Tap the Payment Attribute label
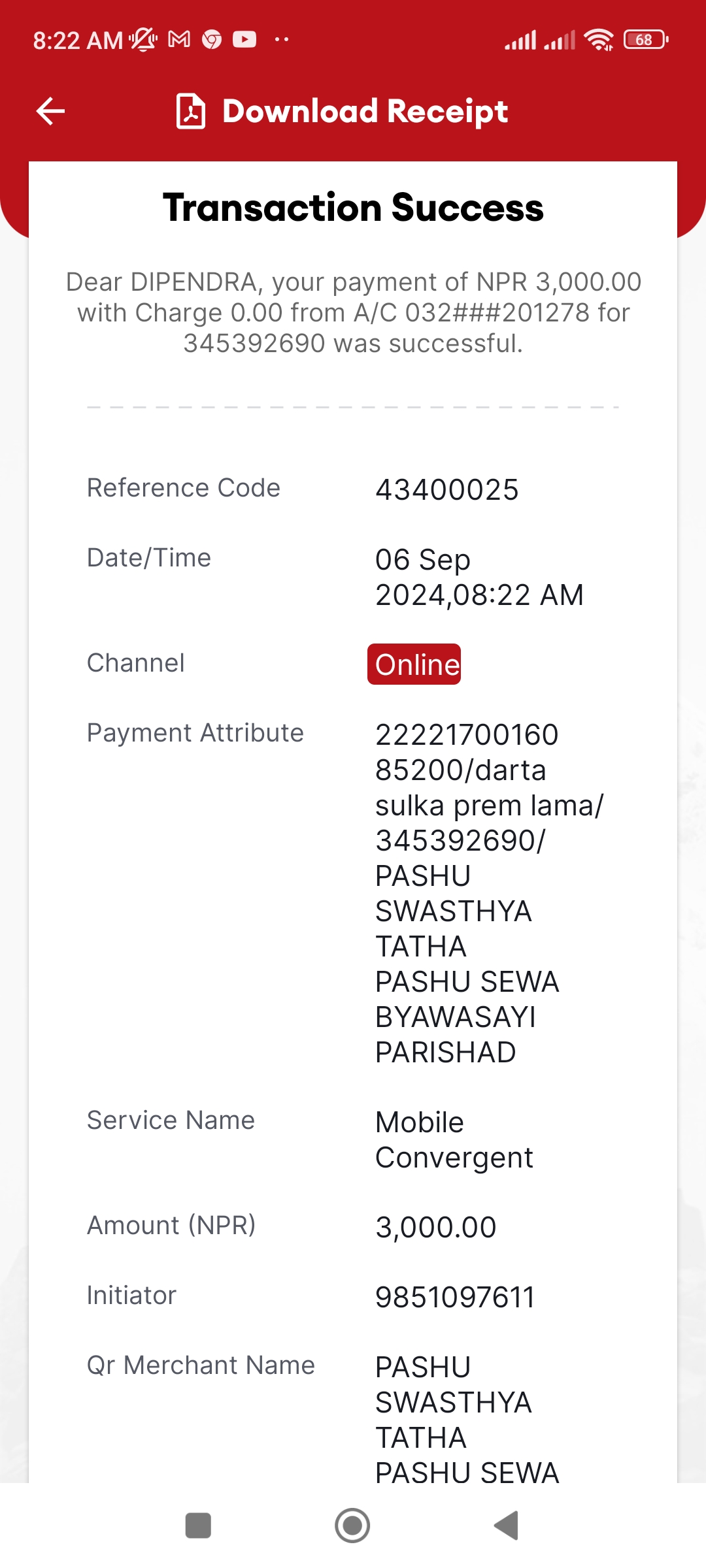Screen dimensions: 706x1568 click(195, 732)
